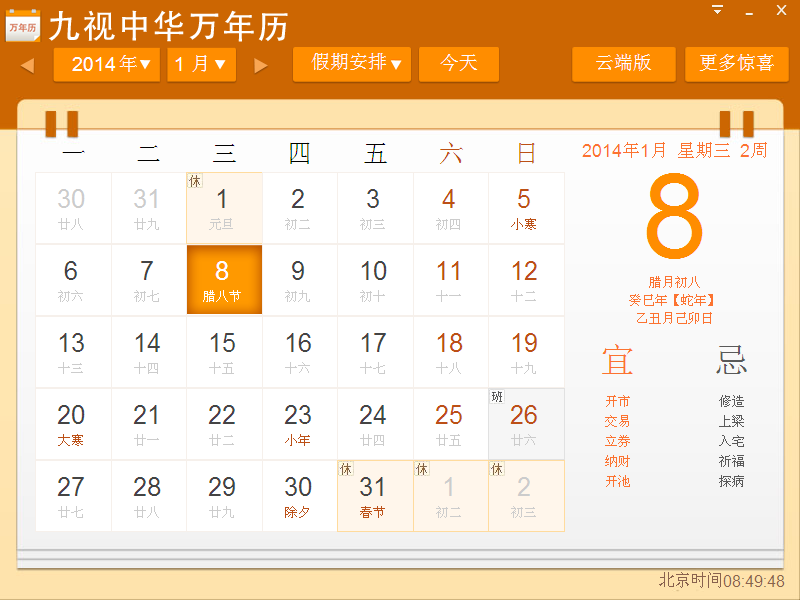This screenshot has height=600, width=800.
Task: Choose December 31 廿九 greyed date
Action: click(149, 208)
